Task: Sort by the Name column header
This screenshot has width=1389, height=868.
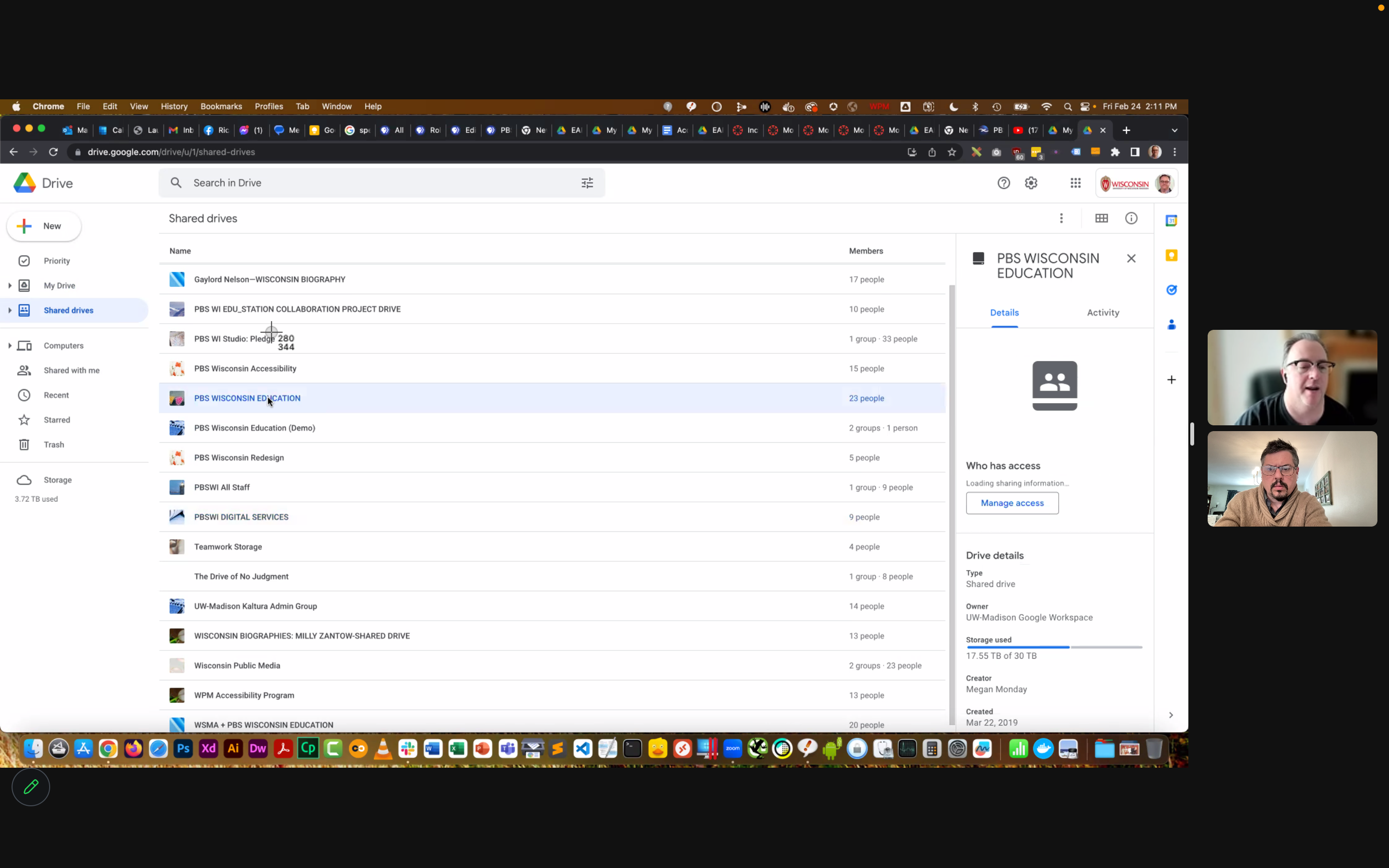Action: point(180,251)
